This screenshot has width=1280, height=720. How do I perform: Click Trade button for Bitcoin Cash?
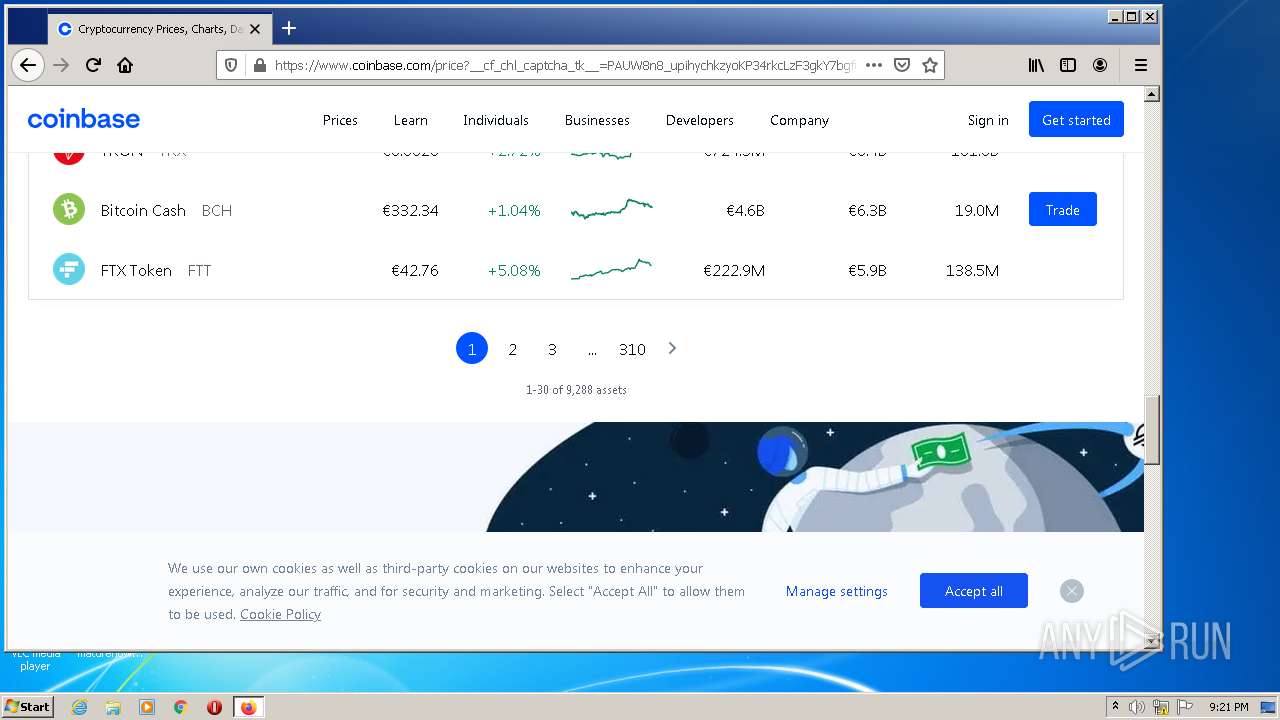click(x=1062, y=209)
